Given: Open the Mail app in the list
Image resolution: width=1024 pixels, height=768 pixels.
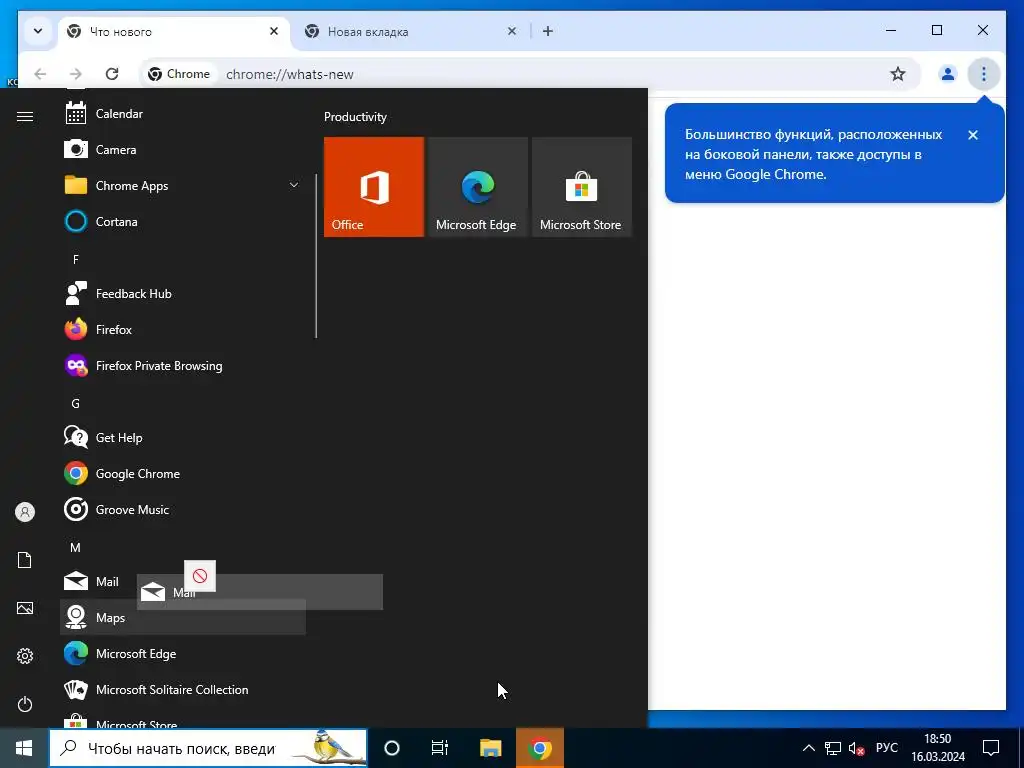Looking at the screenshot, I should click(x=98, y=581).
